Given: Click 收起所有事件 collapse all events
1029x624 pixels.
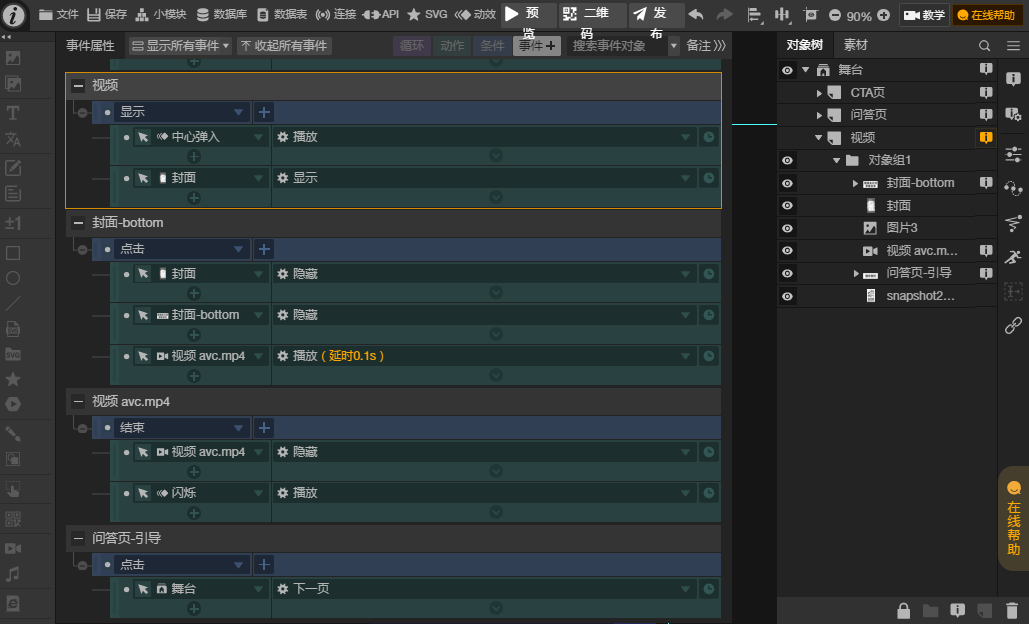Looking at the screenshot, I should [x=284, y=45].
